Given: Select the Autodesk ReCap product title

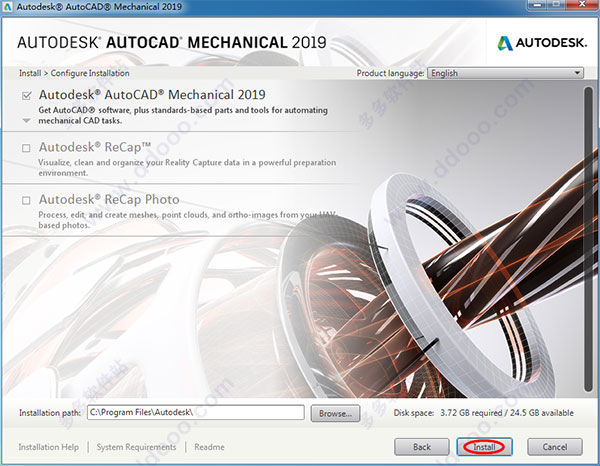Looking at the screenshot, I should [95, 147].
